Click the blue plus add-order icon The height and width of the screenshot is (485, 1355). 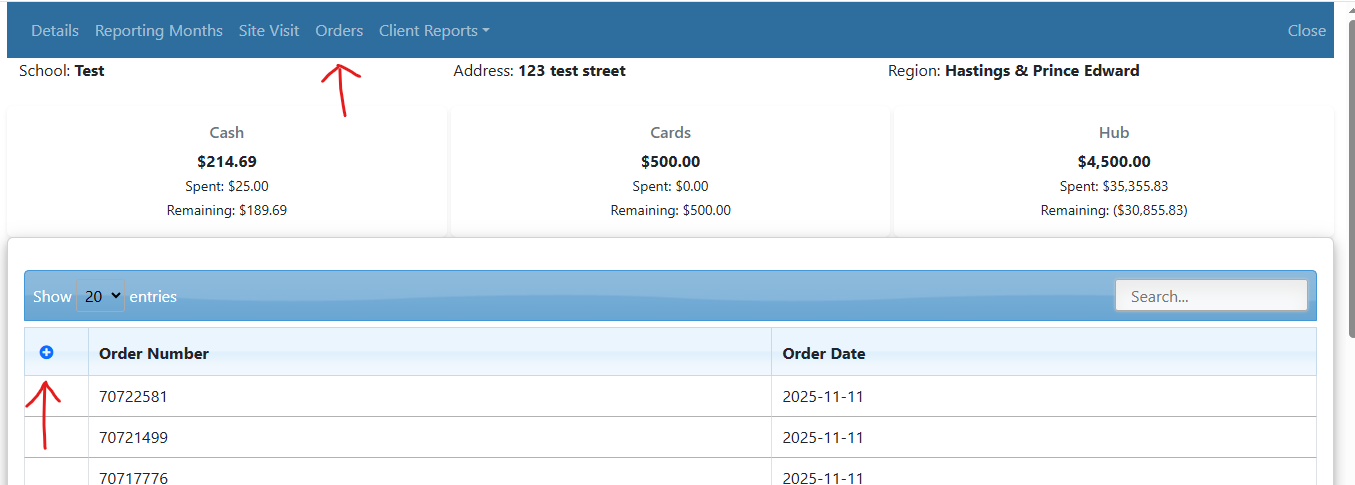click(x=46, y=352)
